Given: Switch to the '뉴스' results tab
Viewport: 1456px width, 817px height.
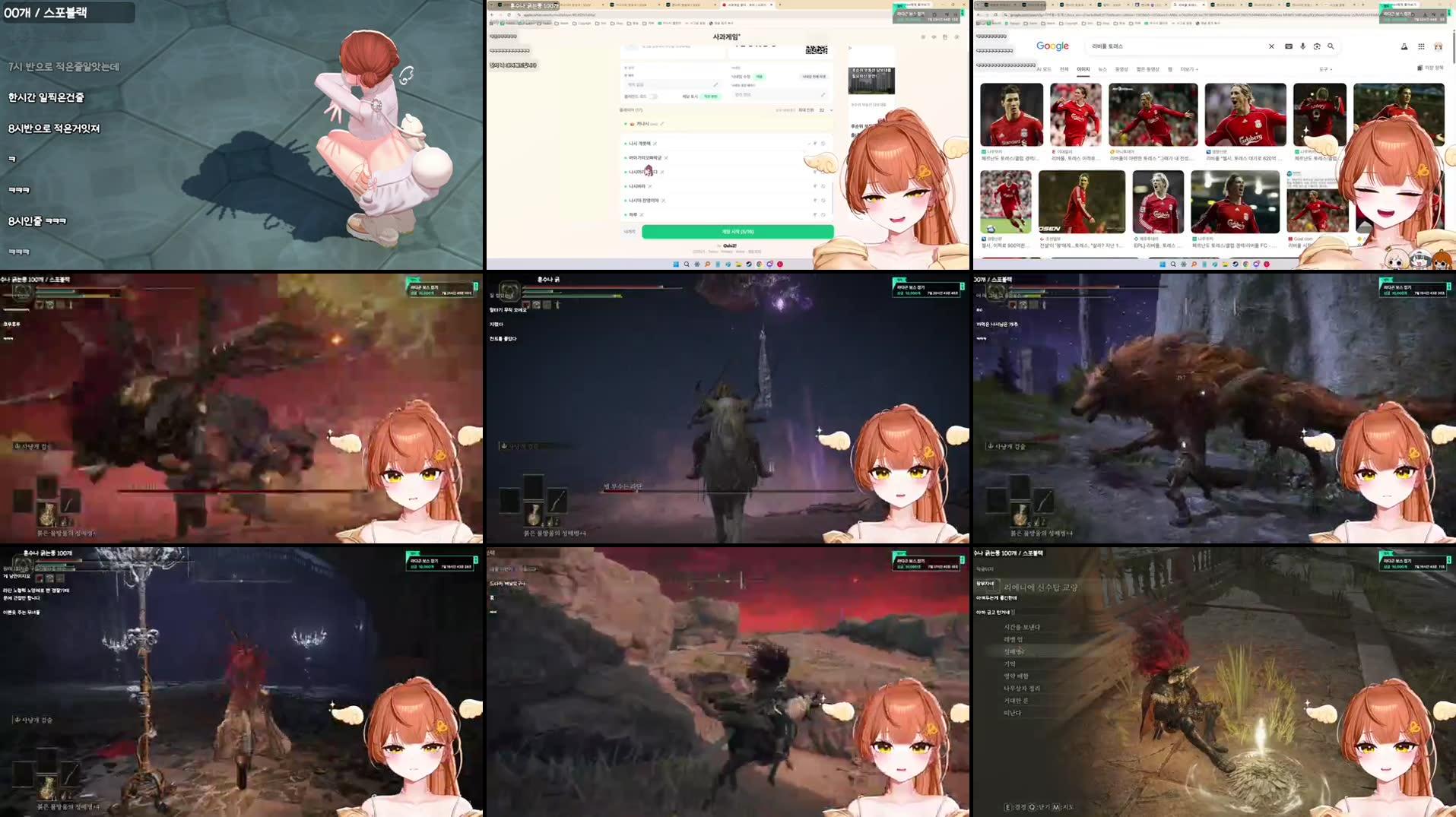Looking at the screenshot, I should pos(1102,69).
